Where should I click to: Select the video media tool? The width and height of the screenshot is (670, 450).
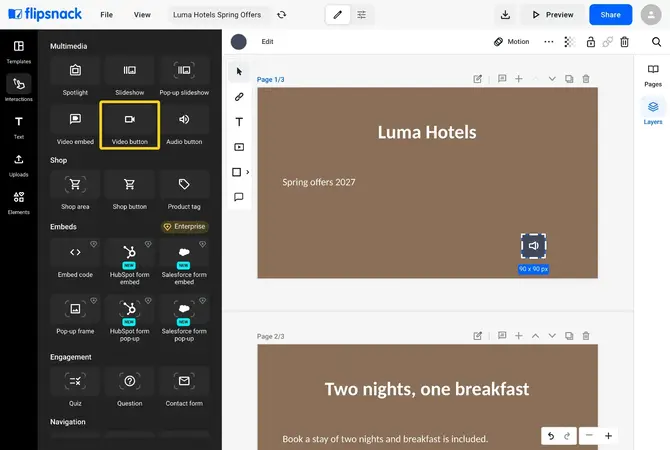[x=239, y=147]
